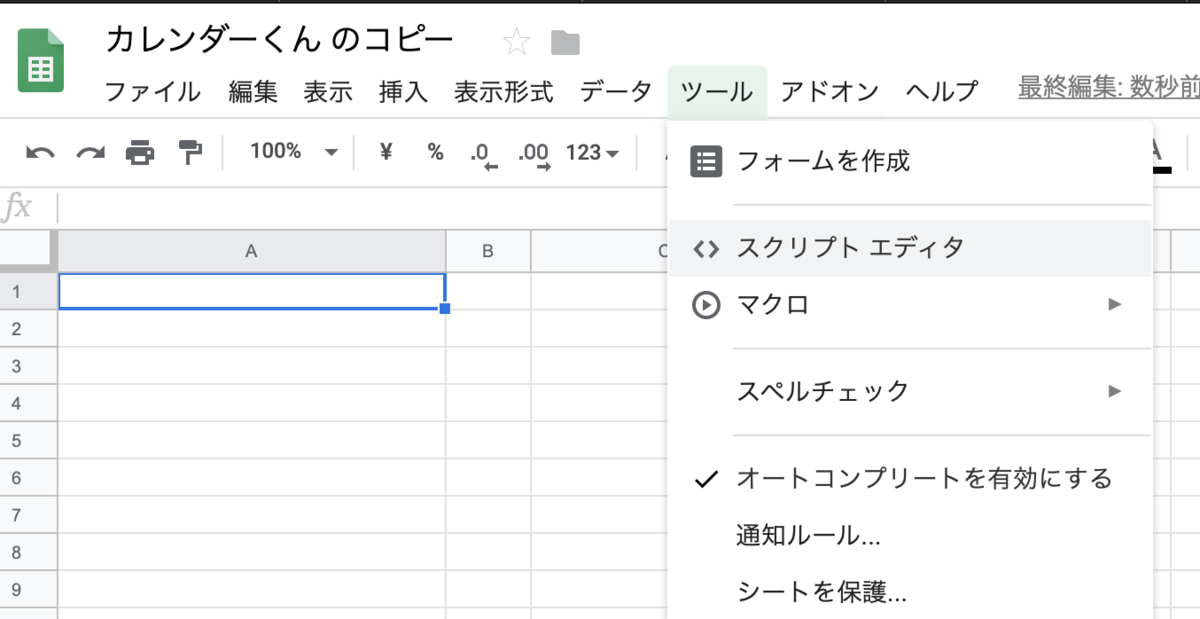Star this spreadsheet
This screenshot has width=1200, height=619.
click(x=516, y=42)
